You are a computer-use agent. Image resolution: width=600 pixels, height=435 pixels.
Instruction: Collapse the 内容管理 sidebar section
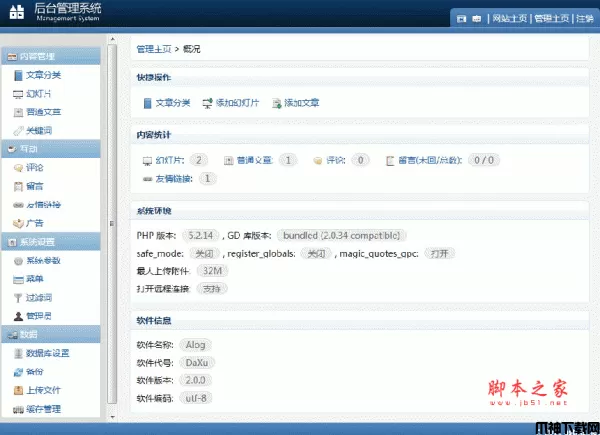(51, 57)
